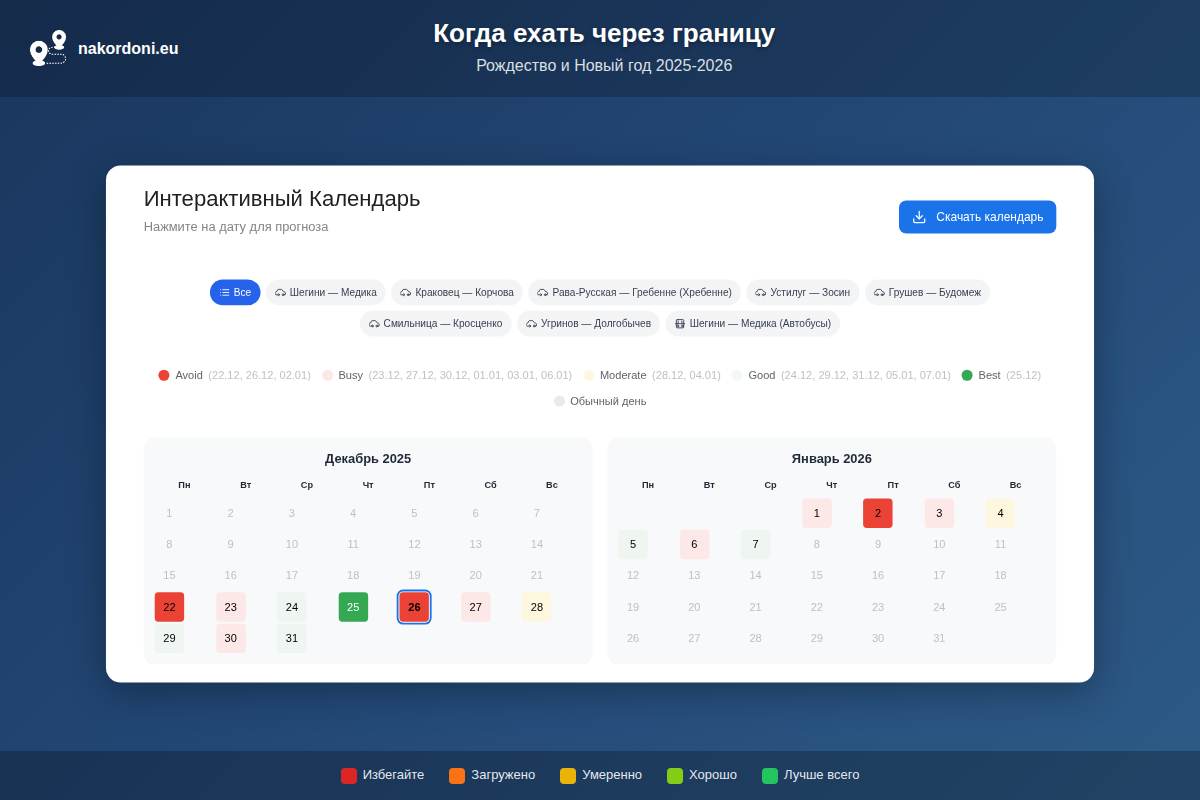Screen dimensions: 1200x800
Task: Select the Все filter chip
Action: point(235,292)
